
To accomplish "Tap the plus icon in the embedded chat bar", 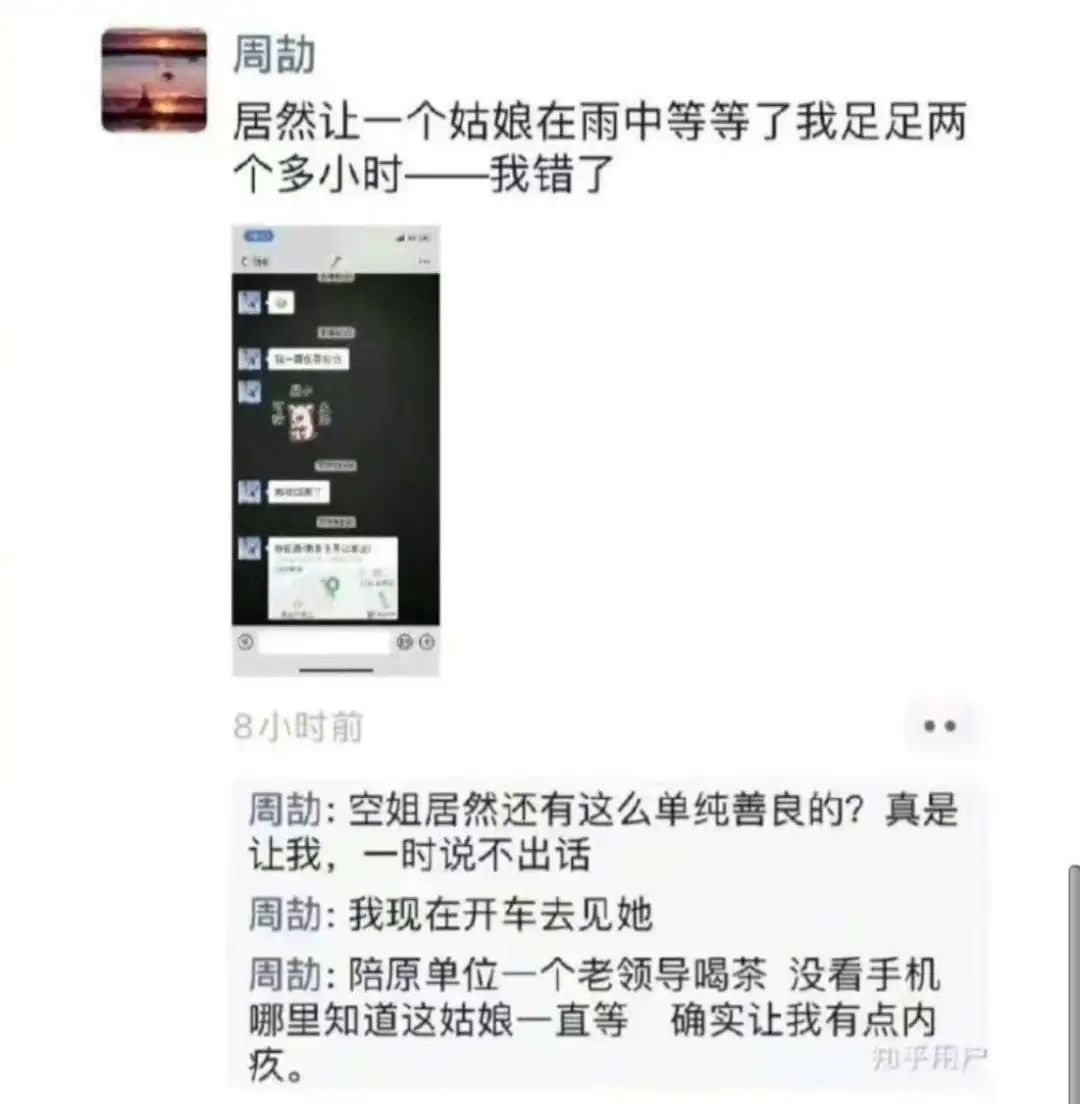I will [x=427, y=642].
